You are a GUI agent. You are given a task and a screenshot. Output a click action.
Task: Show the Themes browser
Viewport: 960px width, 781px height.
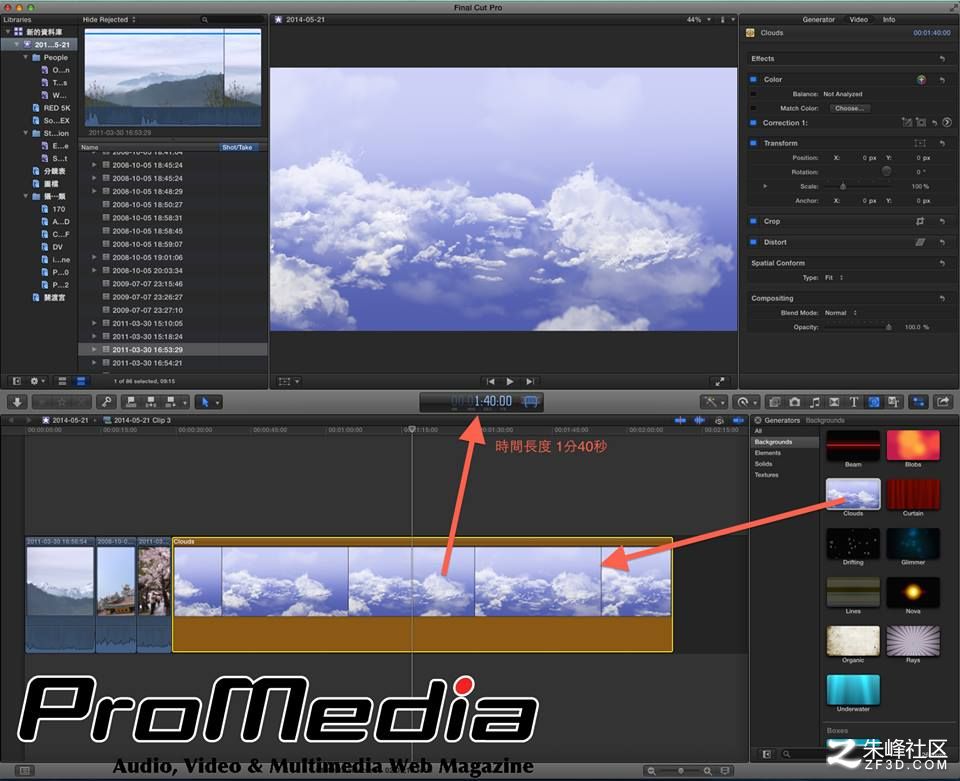tap(894, 402)
